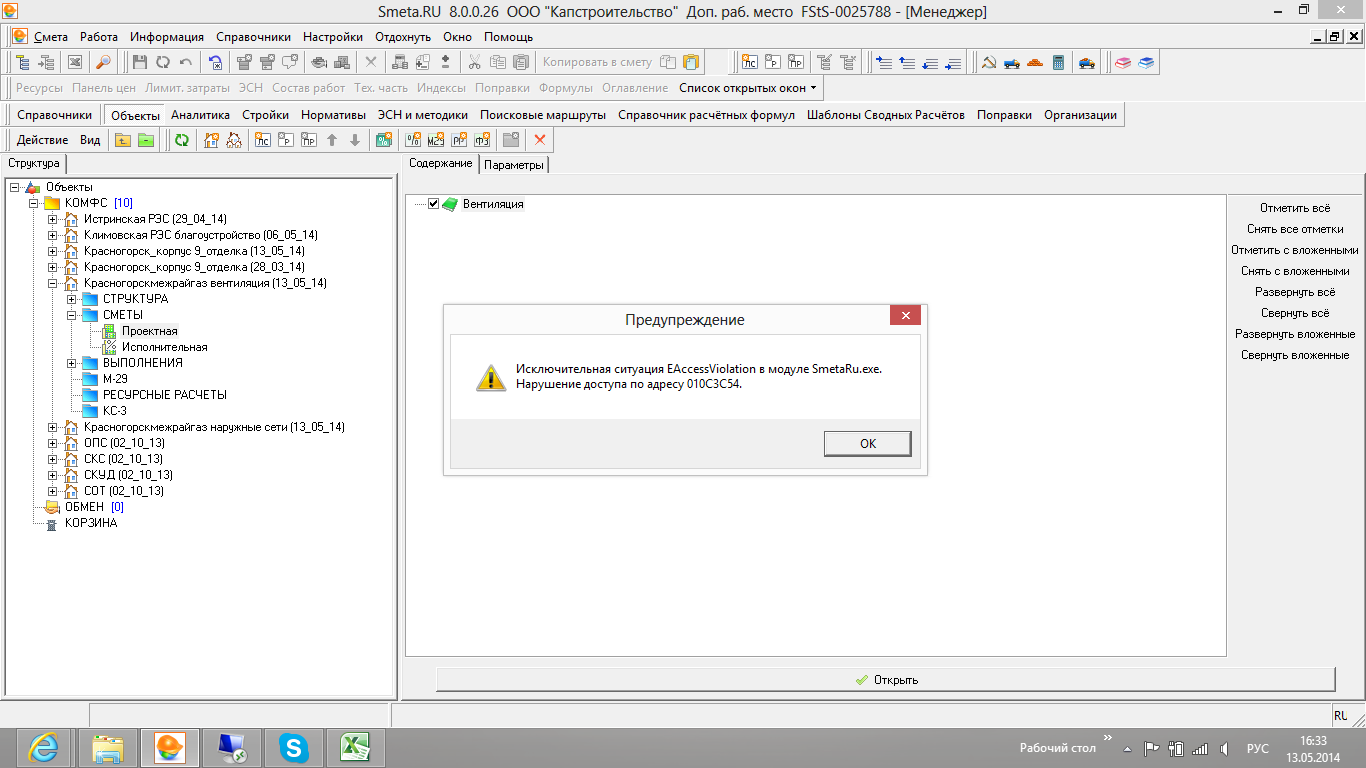Click the yellow folder-up icon
Image resolution: width=1366 pixels, height=768 pixels.
click(123, 140)
